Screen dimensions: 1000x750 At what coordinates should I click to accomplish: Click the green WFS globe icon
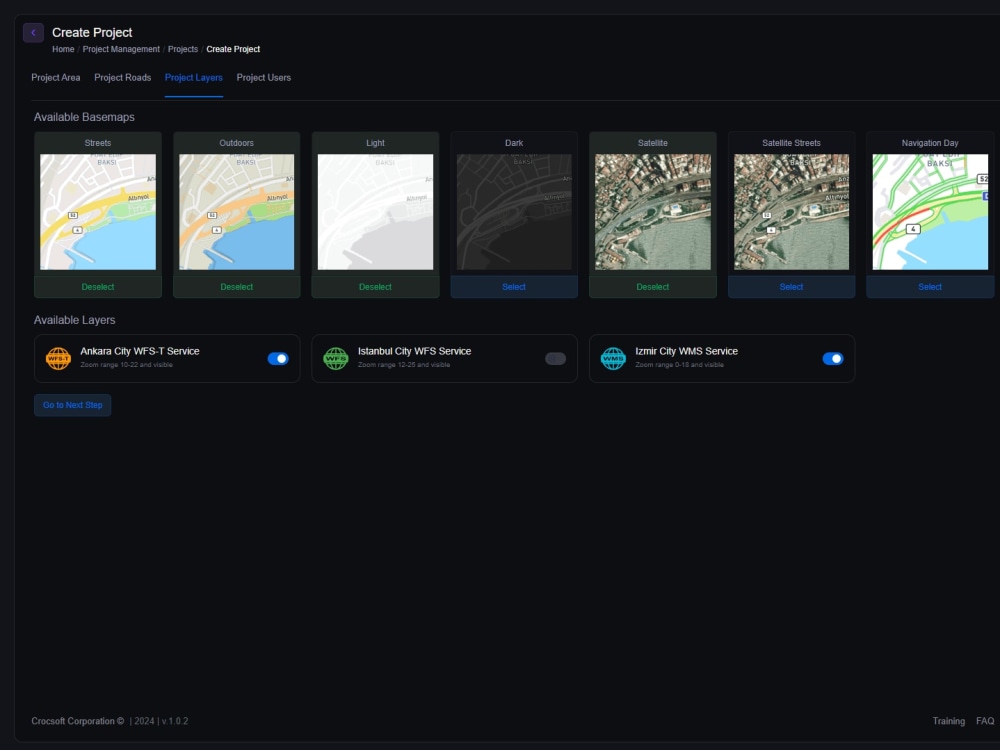pos(335,358)
